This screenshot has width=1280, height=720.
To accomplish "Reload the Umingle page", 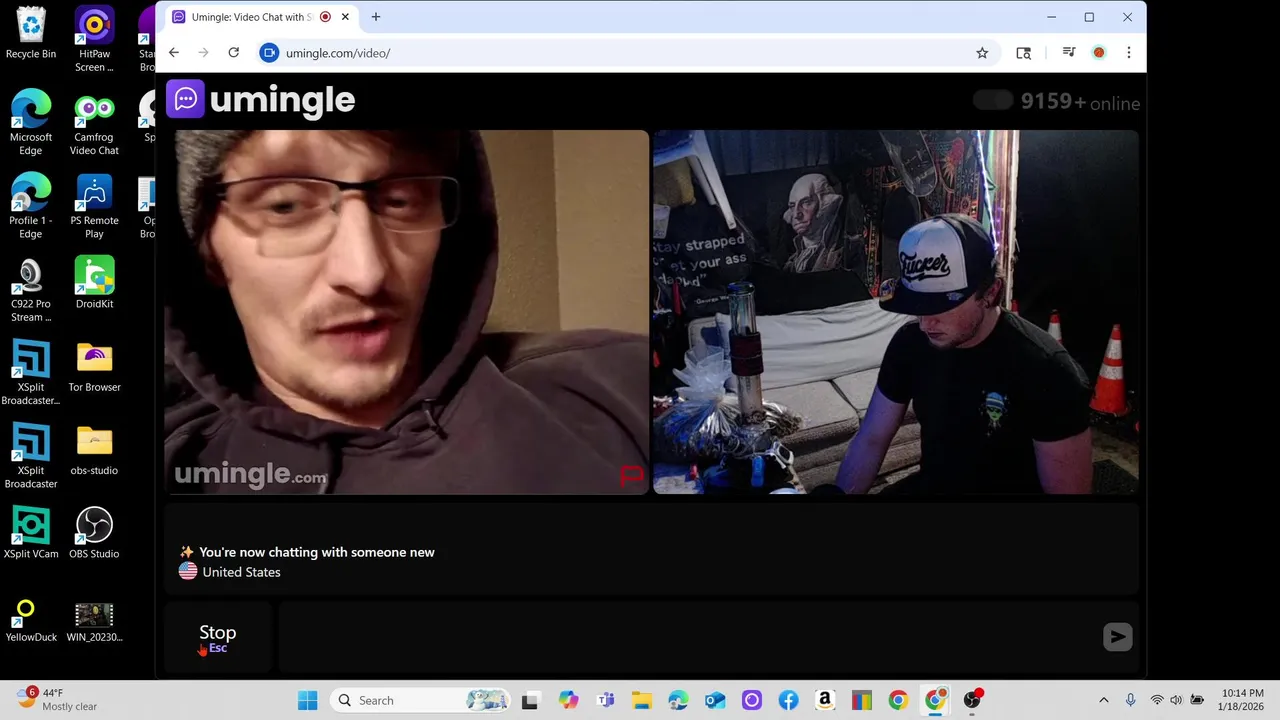I will [x=234, y=53].
